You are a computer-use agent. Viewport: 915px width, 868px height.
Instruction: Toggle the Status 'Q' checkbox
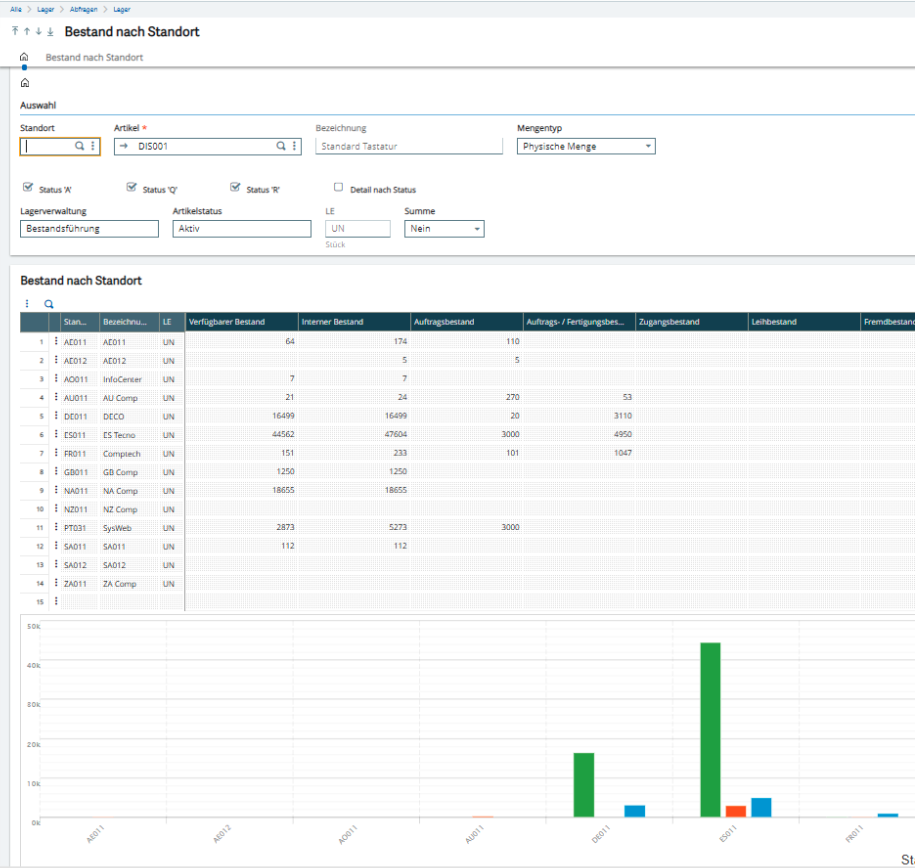click(131, 187)
